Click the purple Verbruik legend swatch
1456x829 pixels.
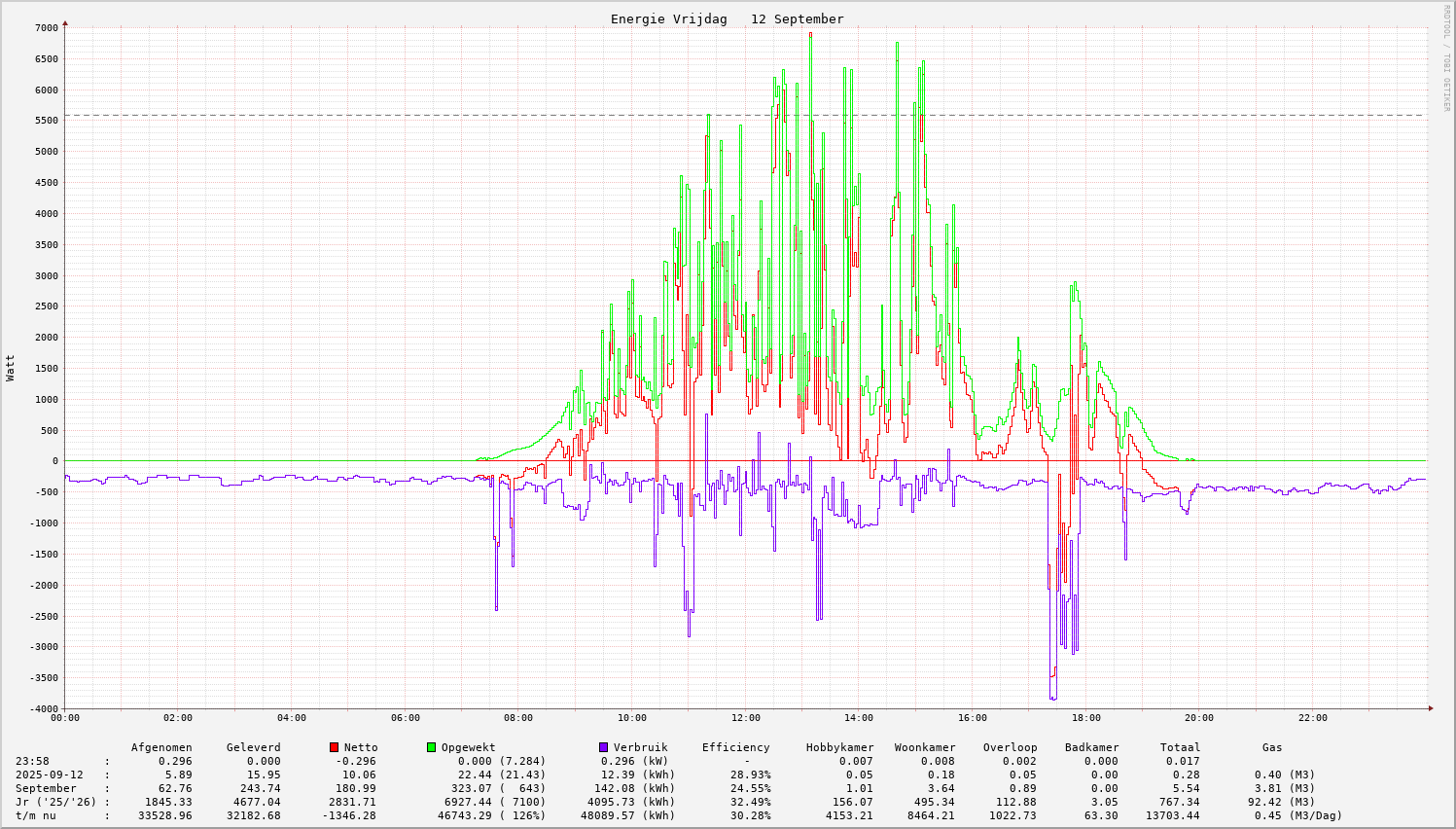tap(603, 747)
